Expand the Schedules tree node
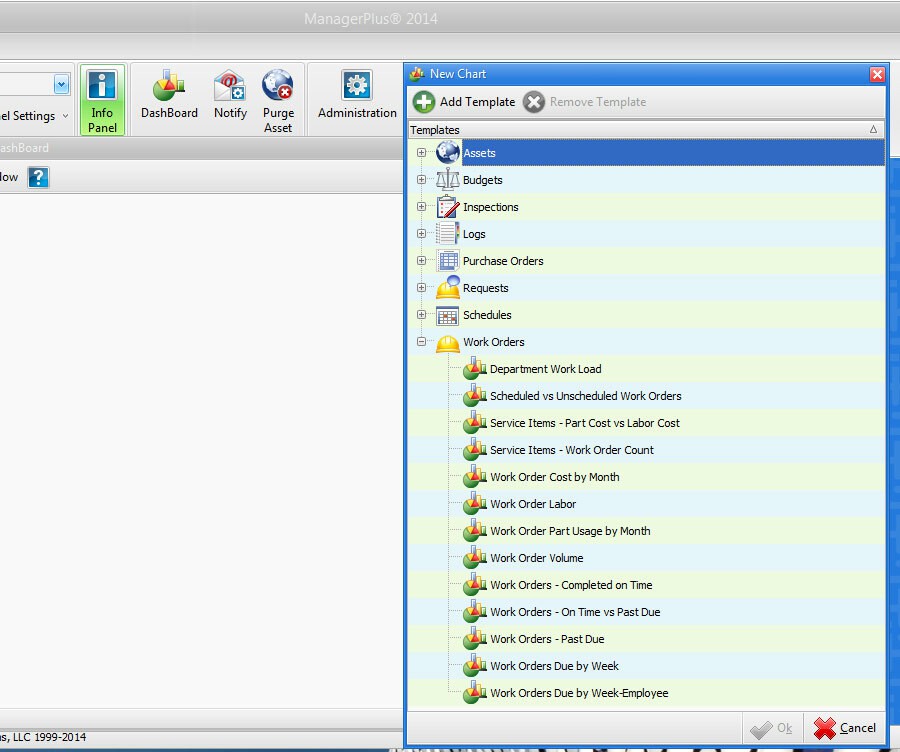The height and width of the screenshot is (752, 900). (421, 315)
